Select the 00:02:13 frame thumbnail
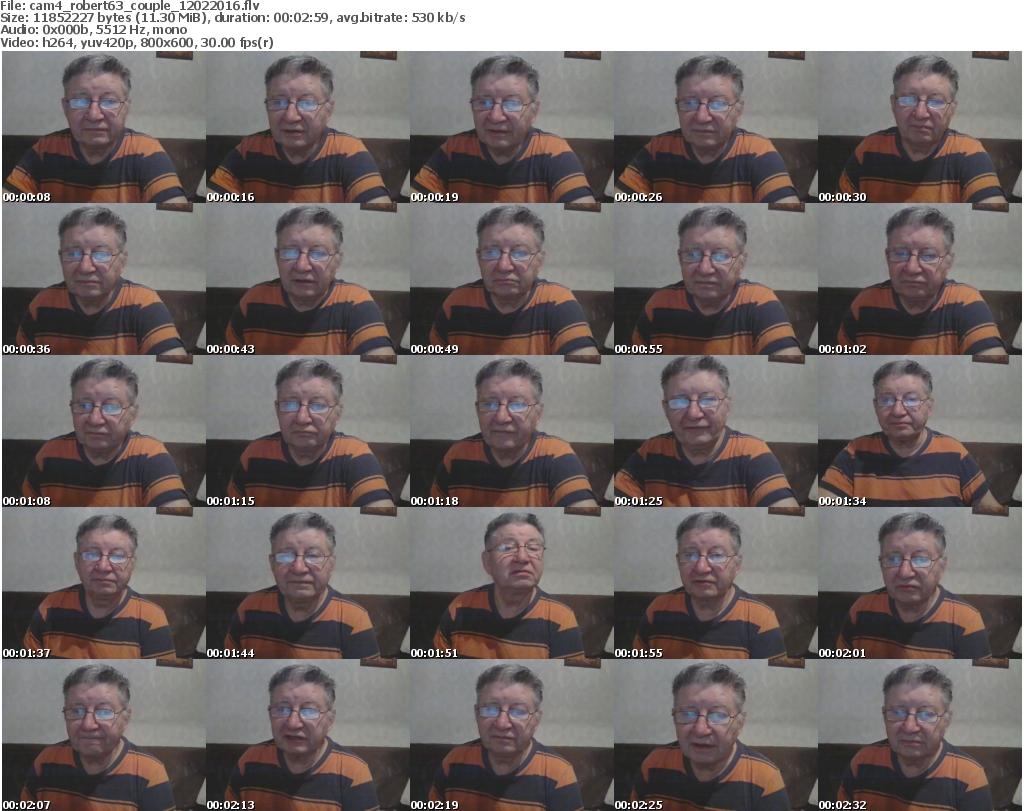The image size is (1024, 811). (x=308, y=735)
